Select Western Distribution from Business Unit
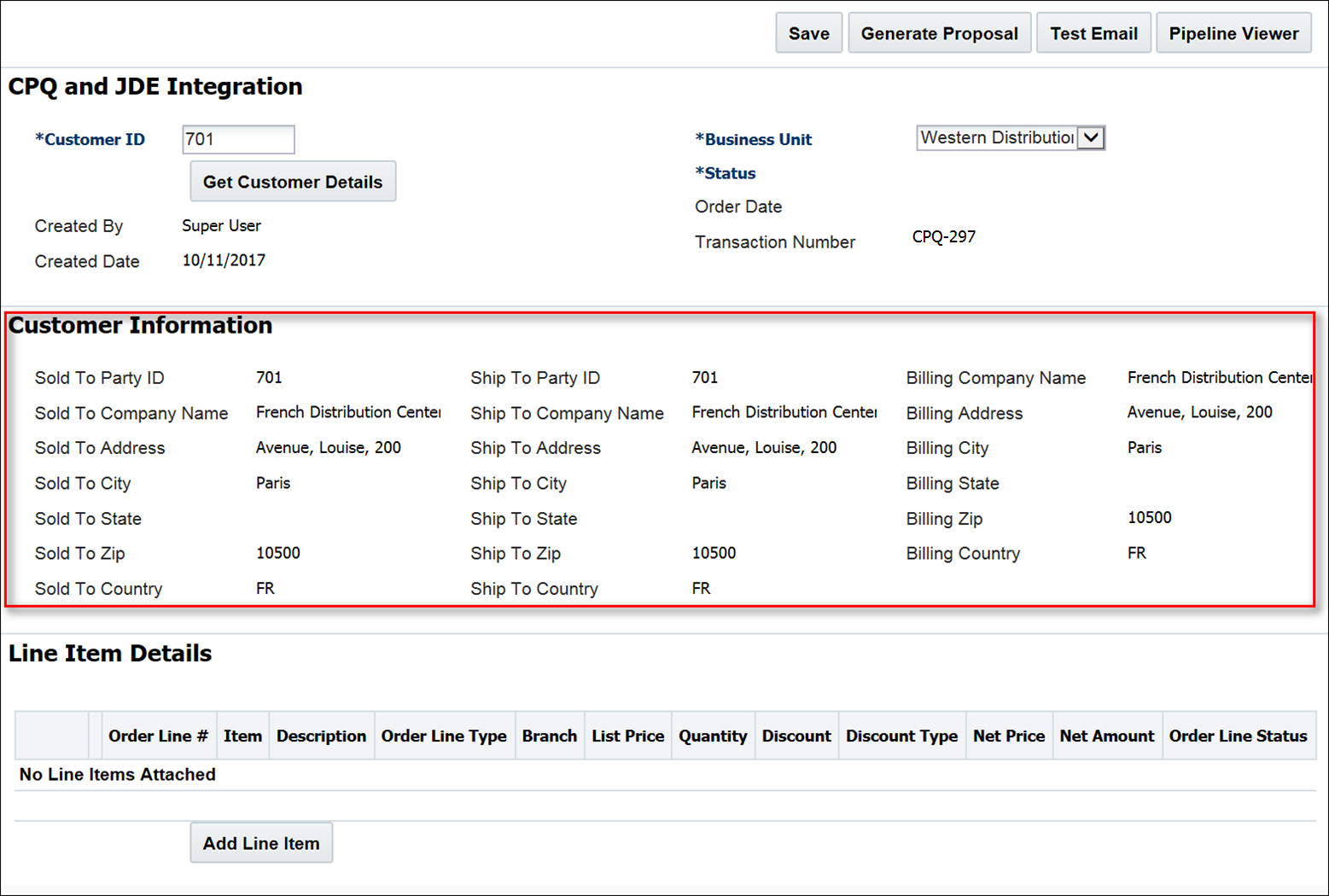This screenshot has width=1329, height=896. click(994, 137)
